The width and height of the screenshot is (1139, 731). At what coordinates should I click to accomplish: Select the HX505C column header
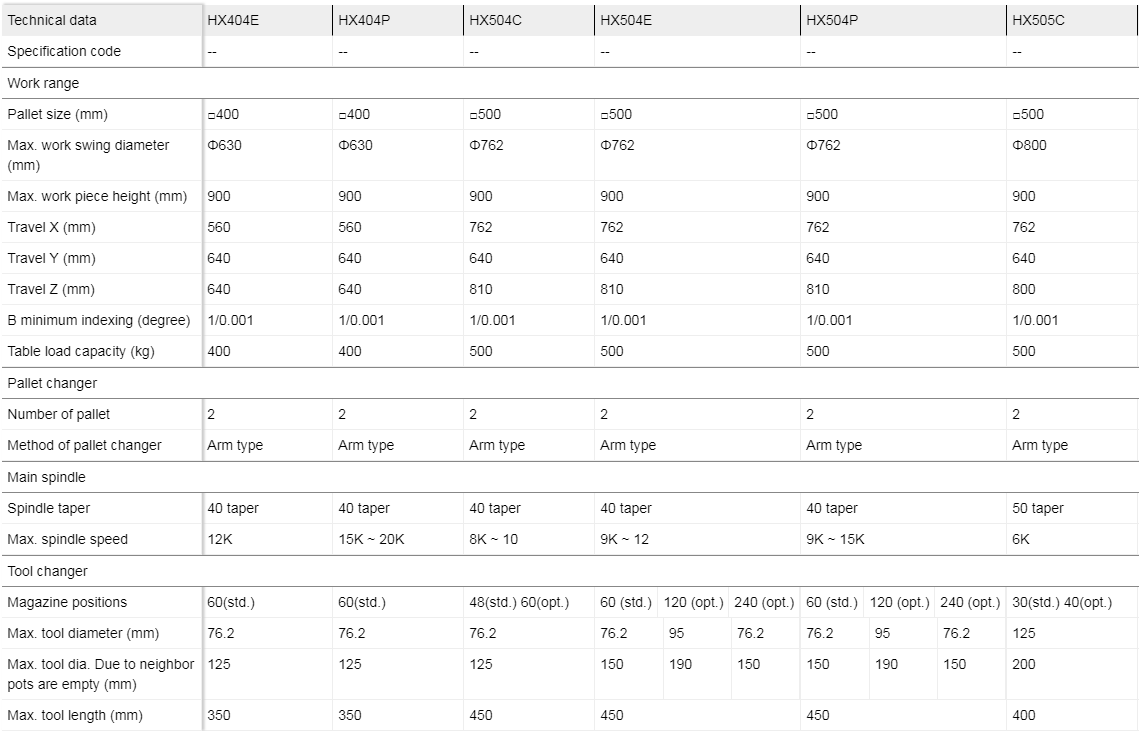[x=1038, y=20]
